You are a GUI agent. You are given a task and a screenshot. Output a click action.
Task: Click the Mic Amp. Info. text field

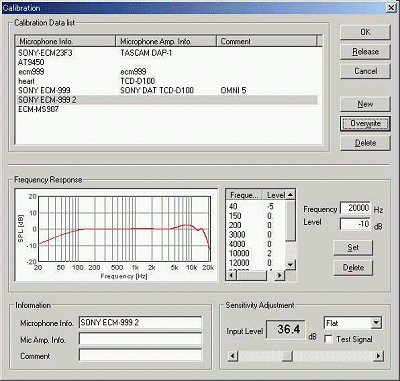[x=140, y=339]
